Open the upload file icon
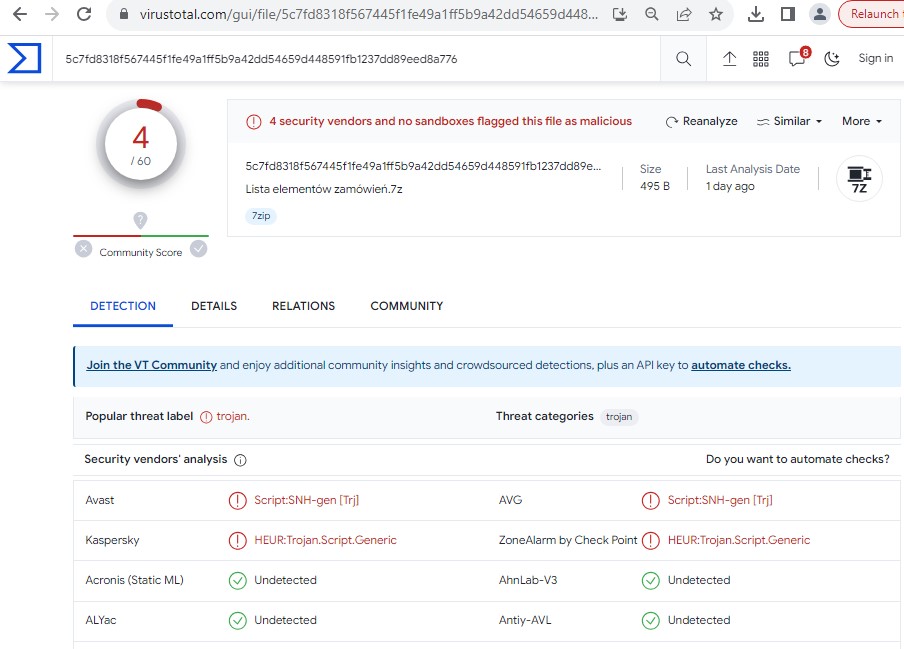Screen dimensions: 904x649 730,59
